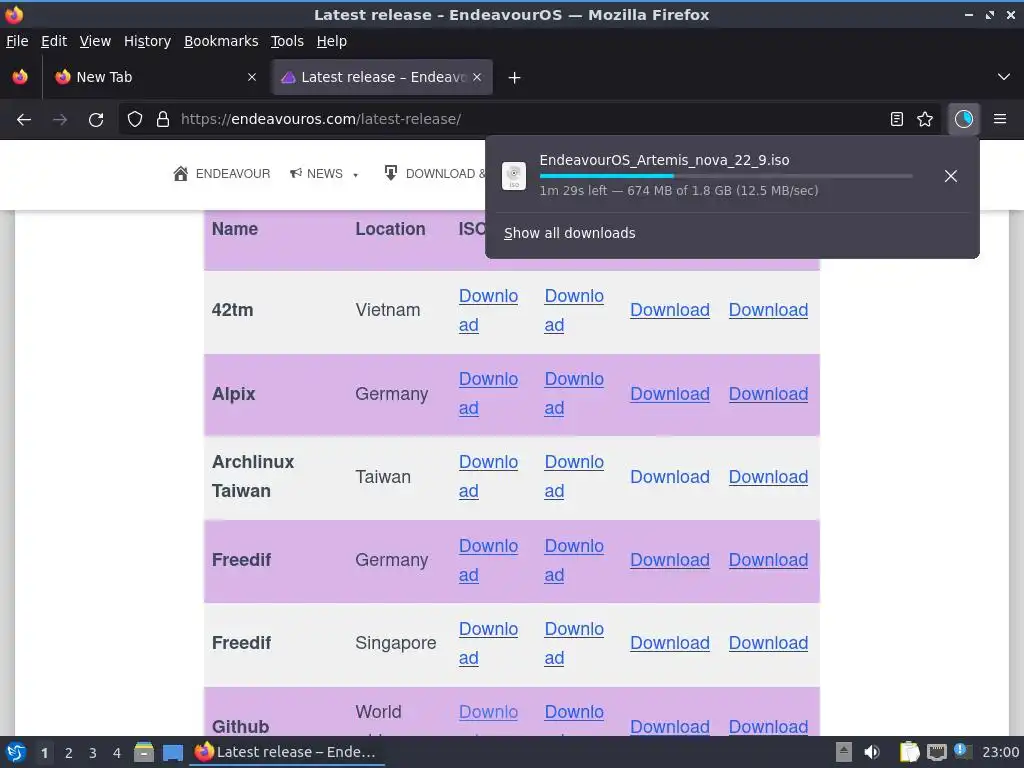This screenshot has width=1024, height=768.
Task: Click the Name column header
Action: [x=234, y=229]
